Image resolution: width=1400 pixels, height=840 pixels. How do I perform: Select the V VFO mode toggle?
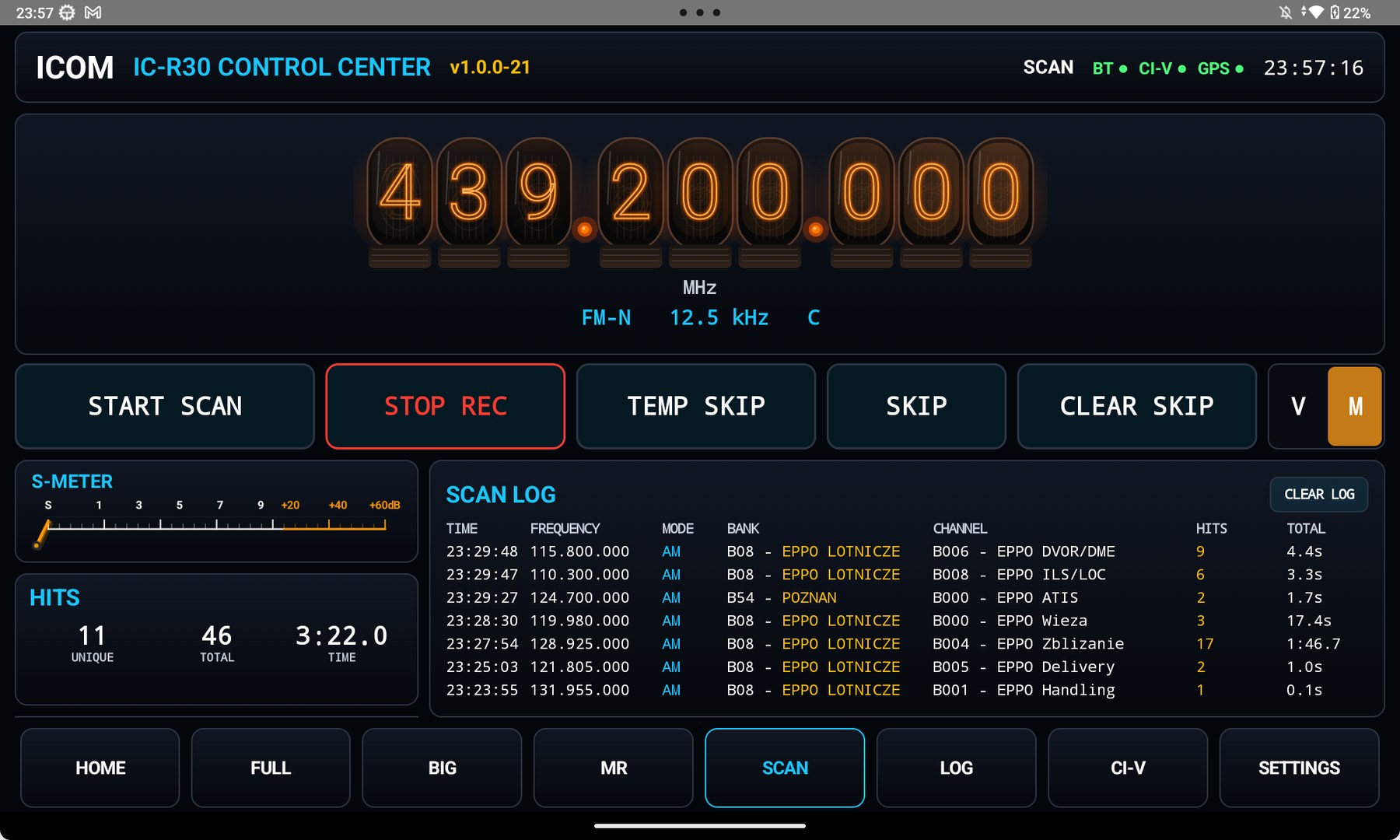tap(1298, 406)
